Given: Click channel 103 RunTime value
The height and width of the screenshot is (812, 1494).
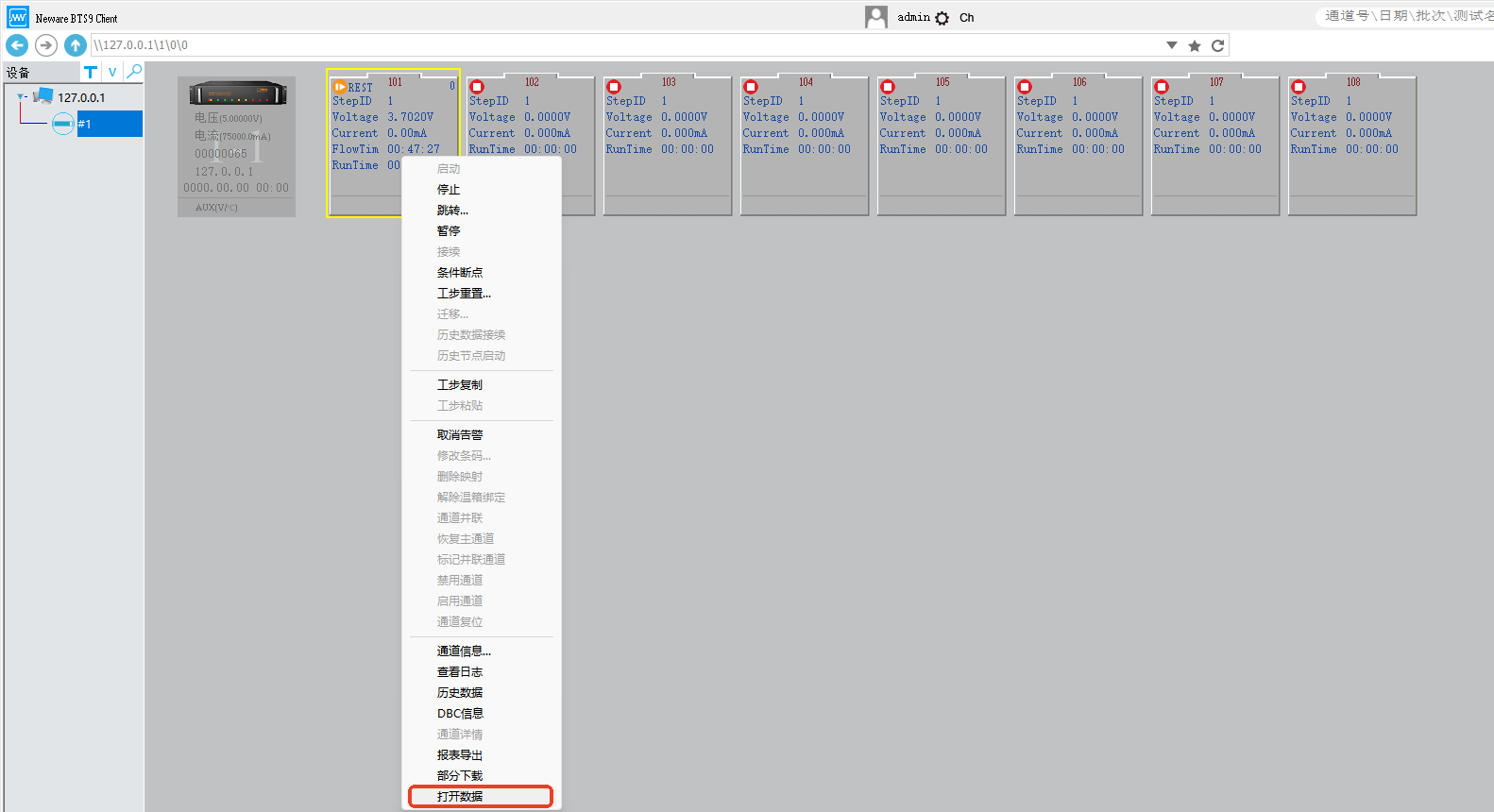Looking at the screenshot, I should point(688,149).
